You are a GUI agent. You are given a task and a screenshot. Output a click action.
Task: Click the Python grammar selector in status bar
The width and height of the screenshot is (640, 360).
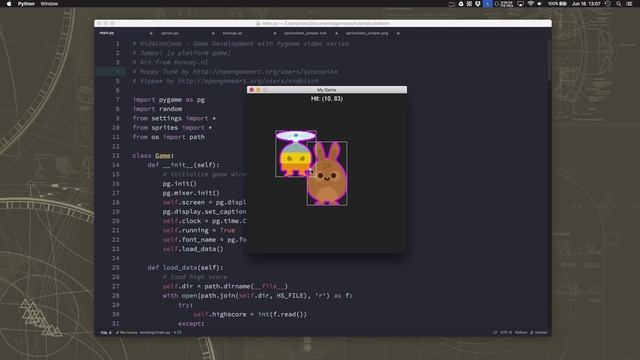pyautogui.click(x=521, y=333)
